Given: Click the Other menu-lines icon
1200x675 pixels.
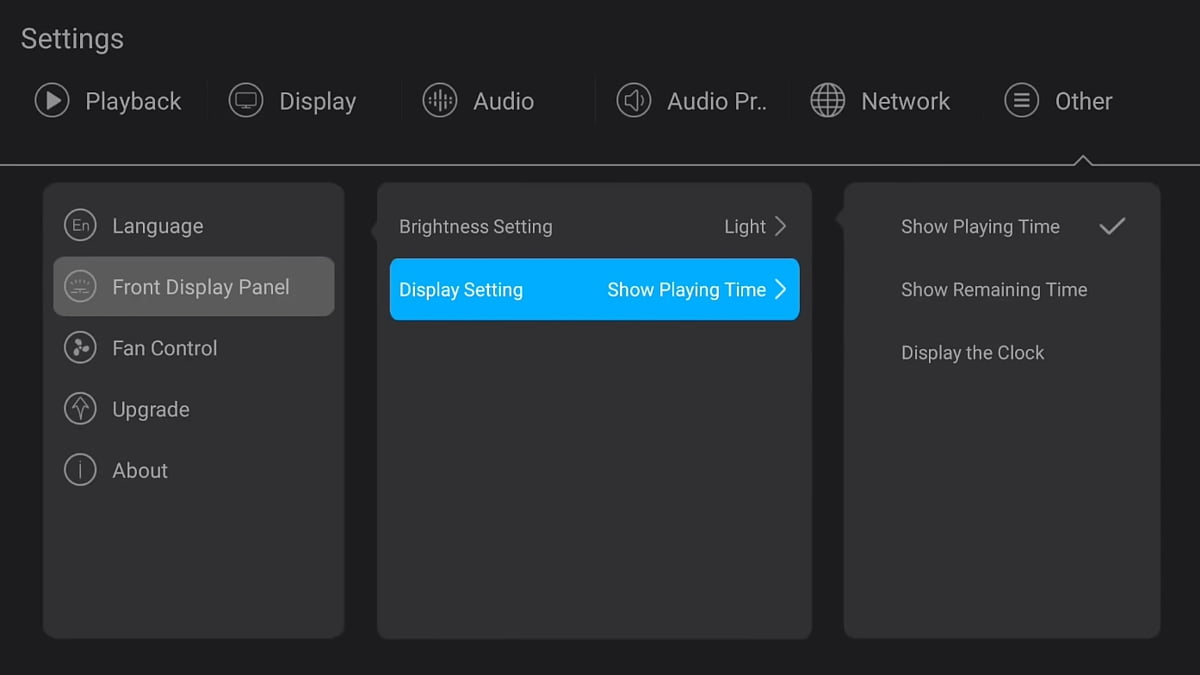Looking at the screenshot, I should pos(1022,101).
